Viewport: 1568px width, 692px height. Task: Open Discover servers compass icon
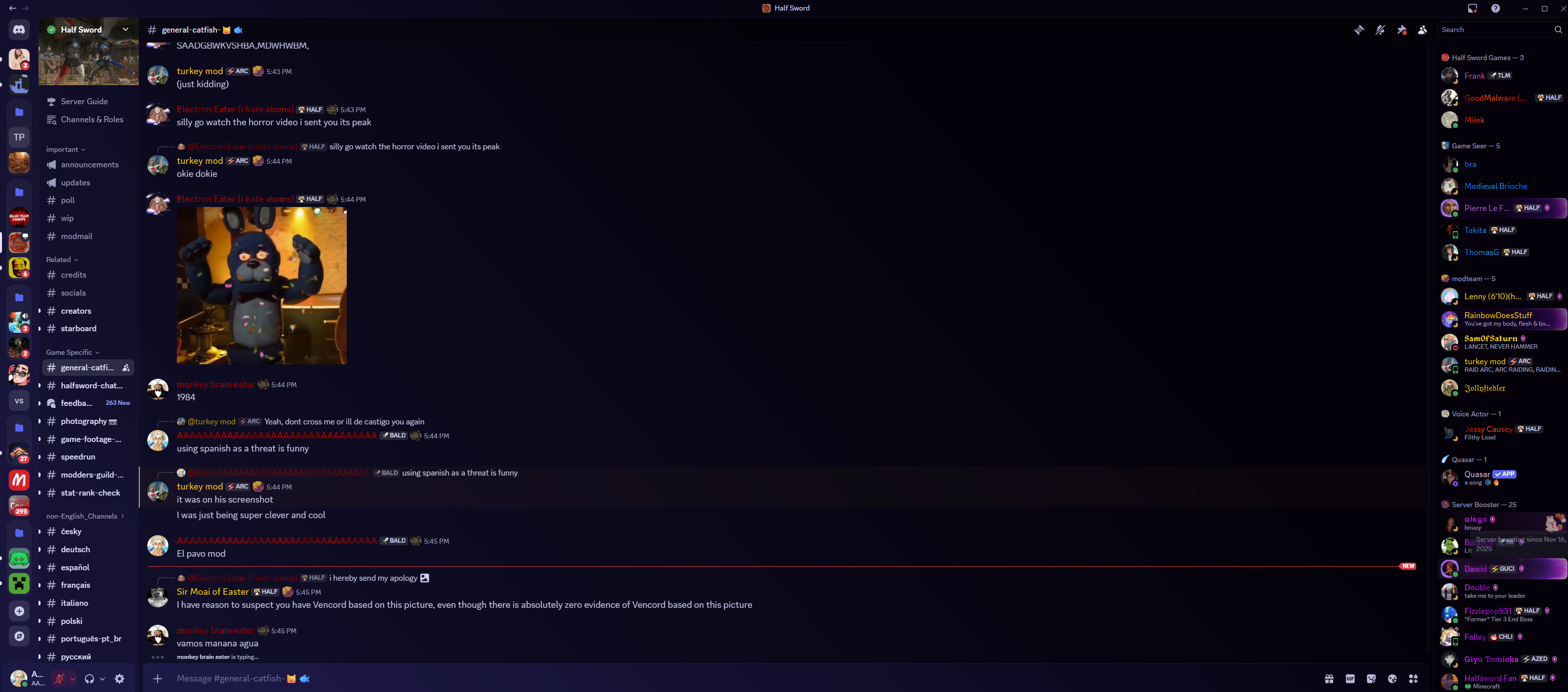(x=19, y=636)
